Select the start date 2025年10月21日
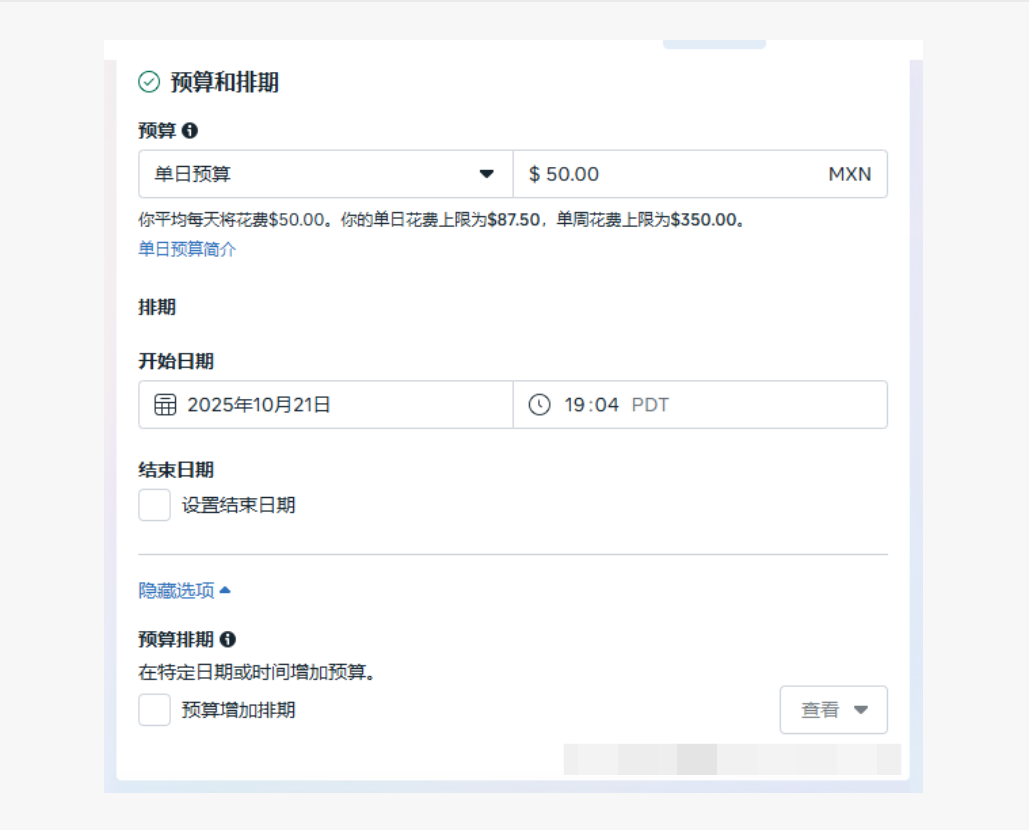The width and height of the screenshot is (1029, 830). pyautogui.click(x=259, y=405)
